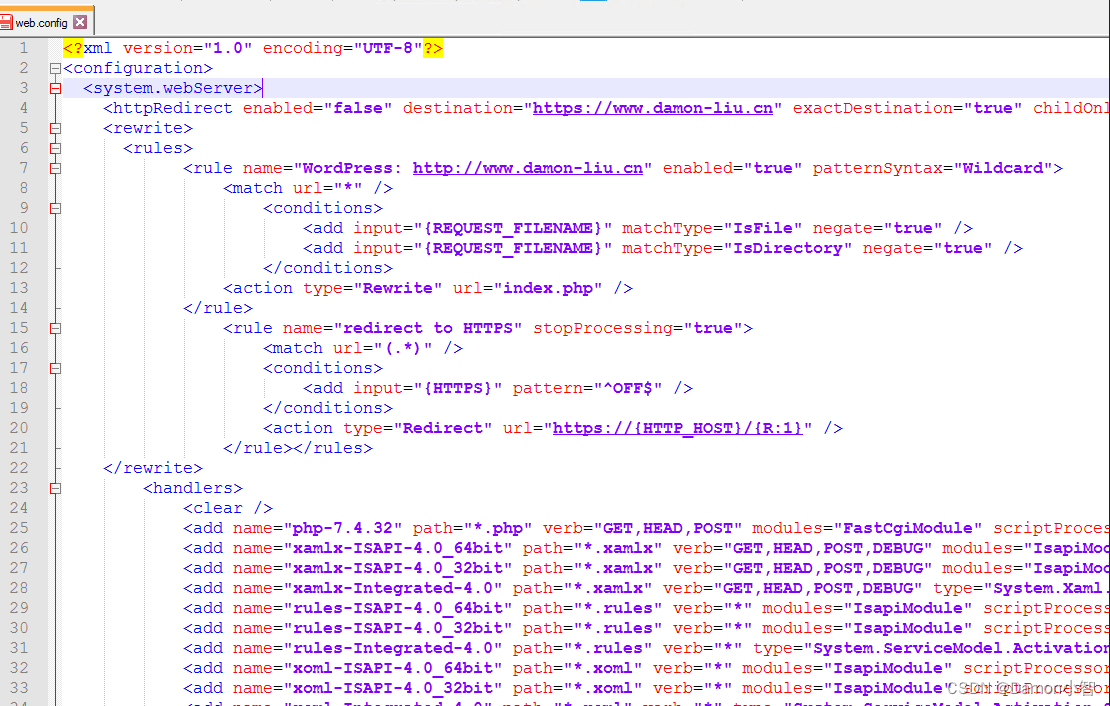Screen dimensions: 1110x706
Task: Close the web.config tab
Action: pos(80,22)
